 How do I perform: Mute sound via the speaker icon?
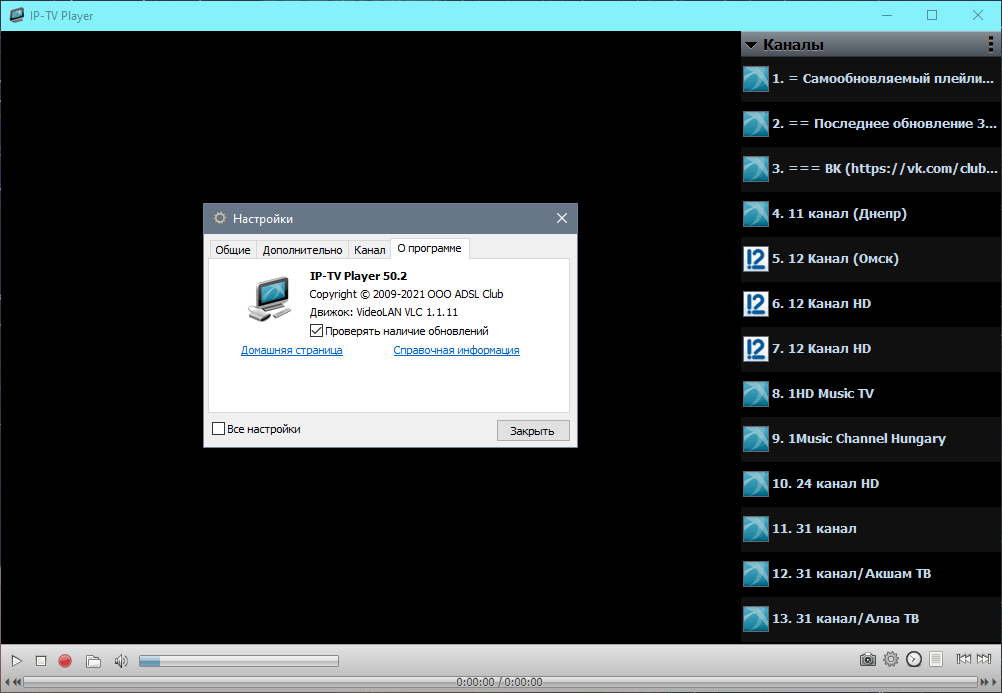[121, 661]
